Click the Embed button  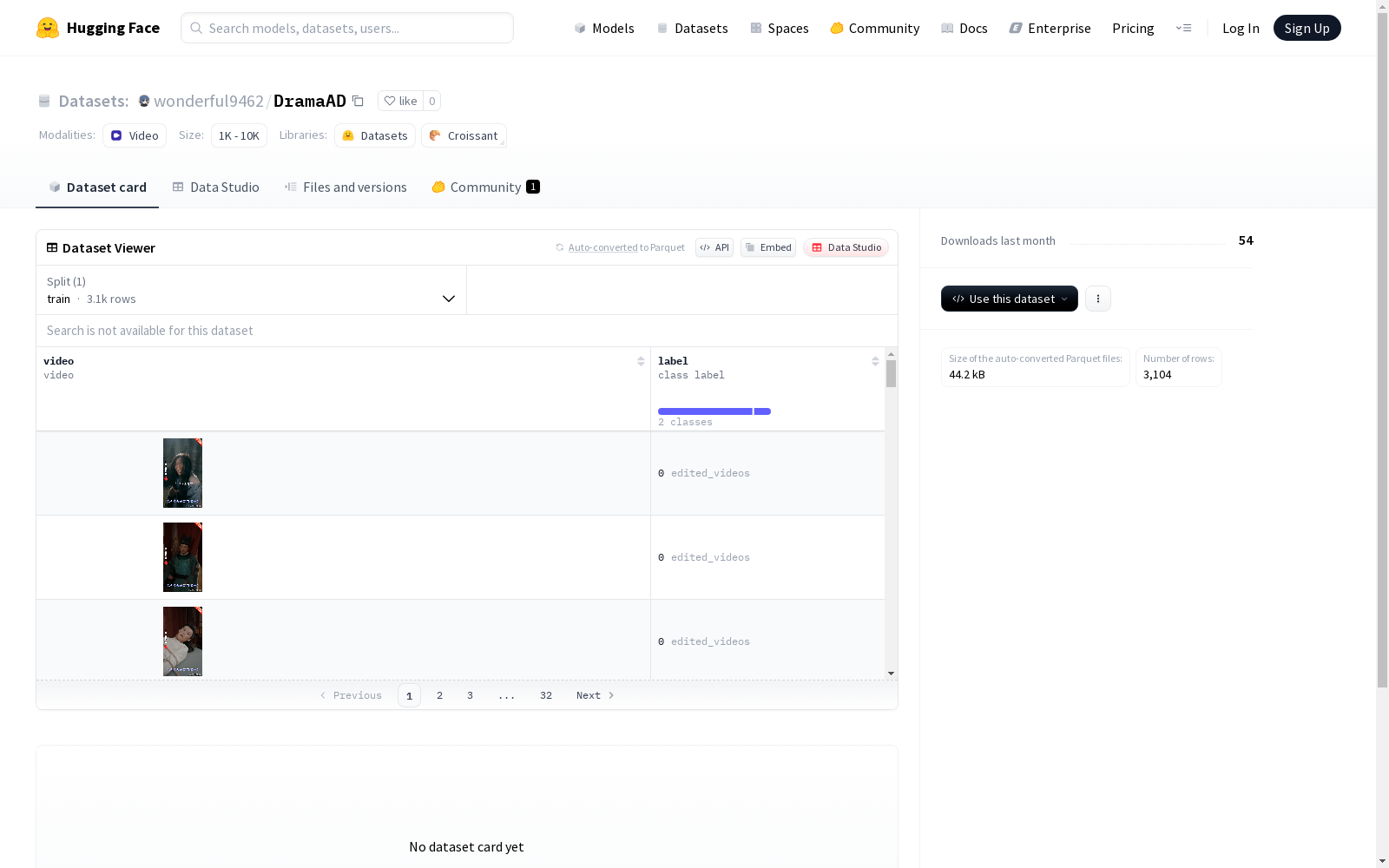(768, 247)
